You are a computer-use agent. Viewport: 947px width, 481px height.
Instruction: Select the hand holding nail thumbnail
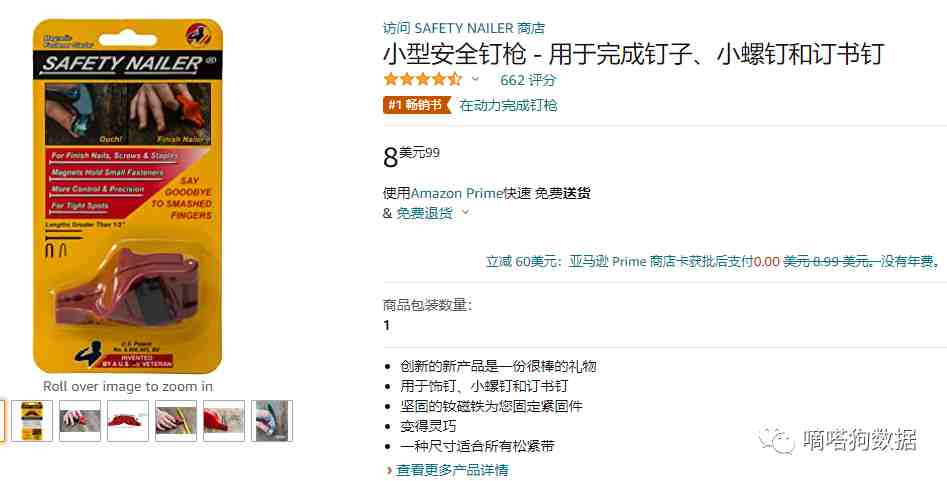(x=80, y=421)
